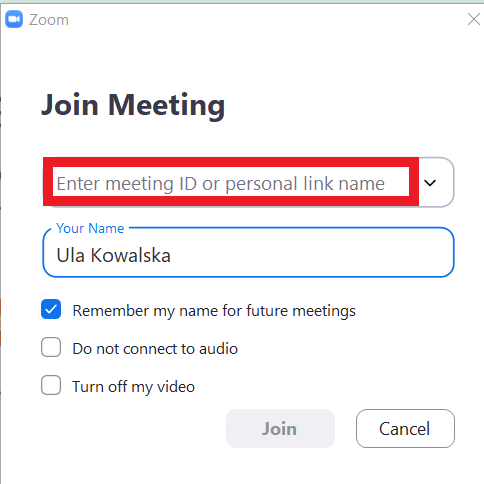Screen dimensions: 484x484
Task: Click the blue Your Name floating label
Action: (90, 228)
